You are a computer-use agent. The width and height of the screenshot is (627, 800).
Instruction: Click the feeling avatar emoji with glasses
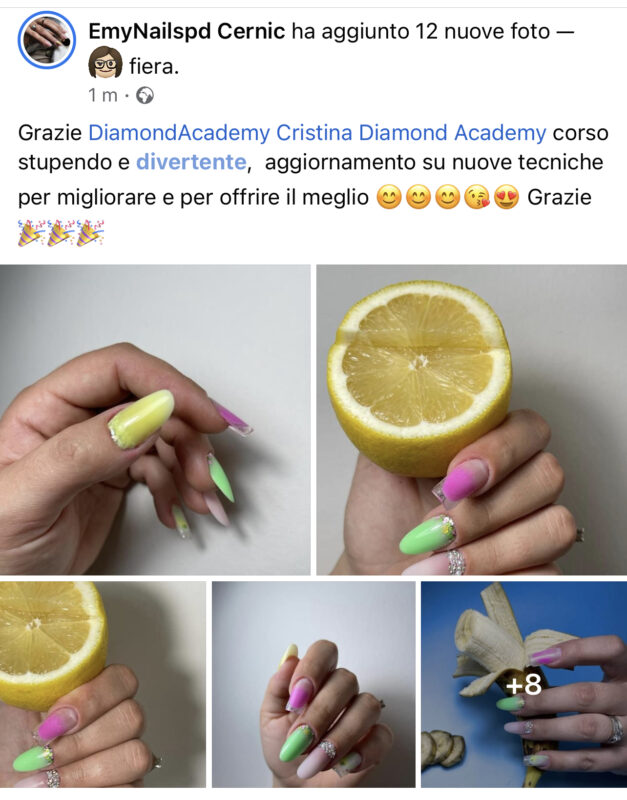coord(105,63)
